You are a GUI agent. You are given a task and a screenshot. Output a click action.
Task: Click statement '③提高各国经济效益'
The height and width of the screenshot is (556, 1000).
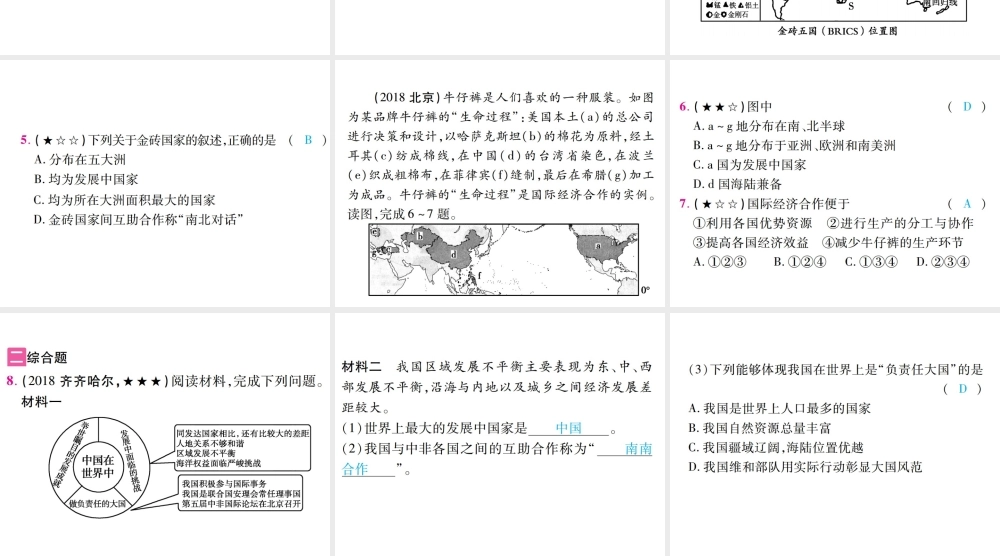tap(751, 243)
